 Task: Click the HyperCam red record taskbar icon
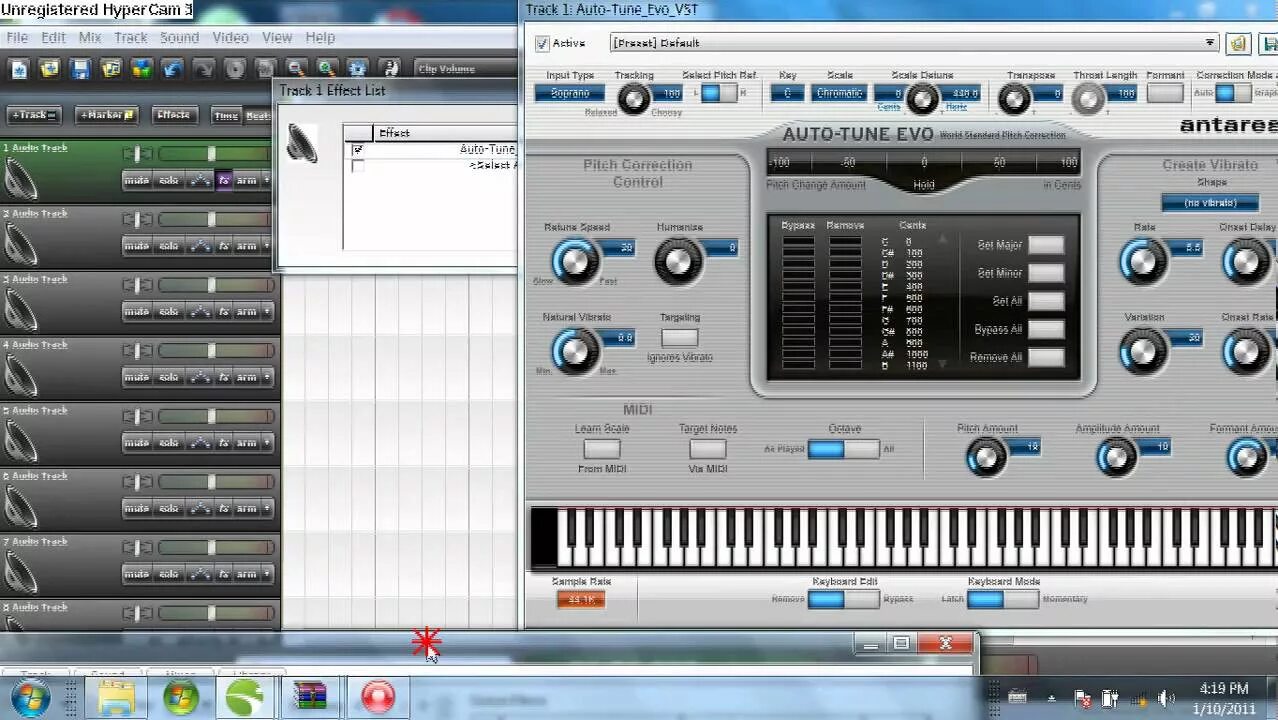click(x=378, y=697)
